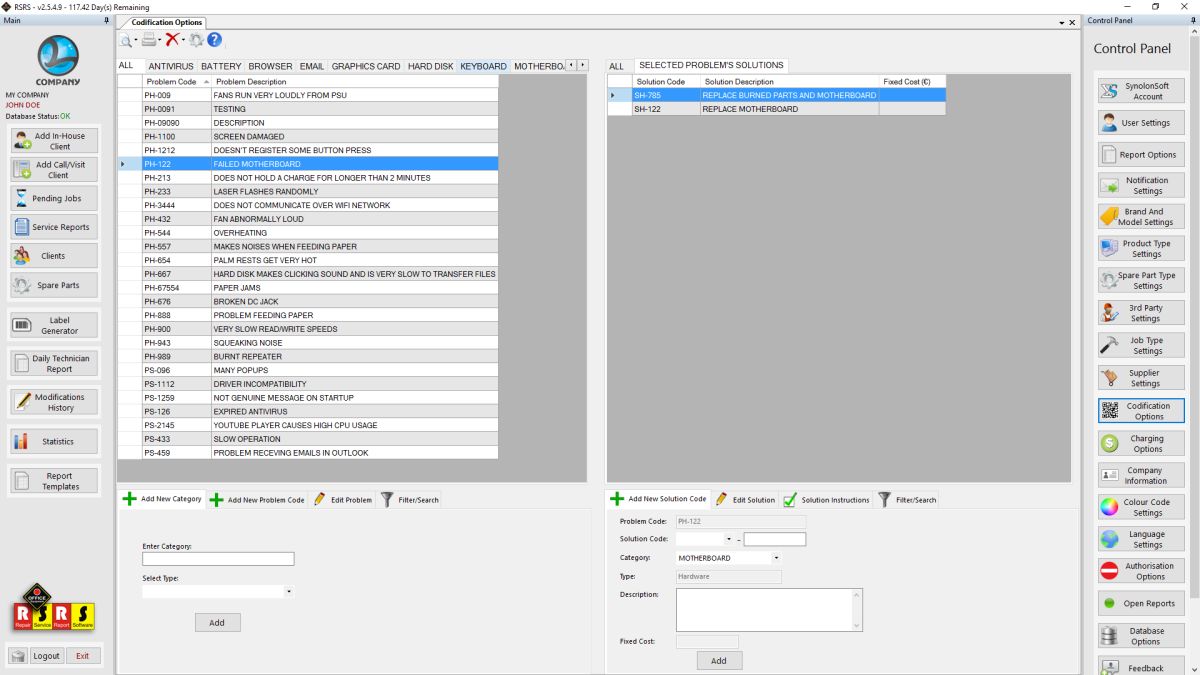This screenshot has height=675, width=1200.
Task: Switch to Edit Solution tab
Action: [745, 499]
